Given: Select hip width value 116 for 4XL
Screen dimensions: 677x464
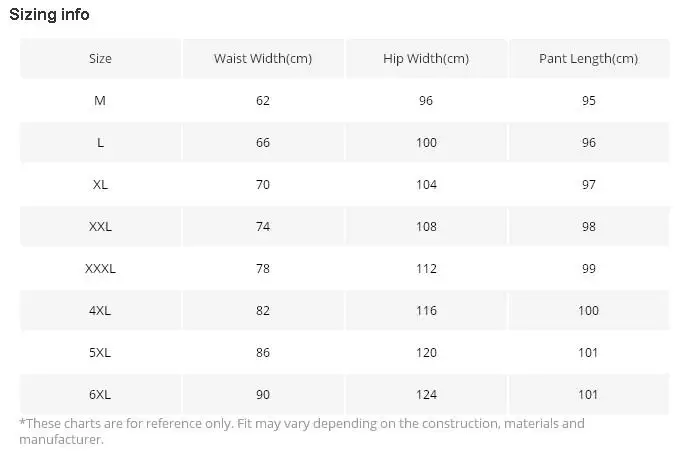Looking at the screenshot, I should coord(426,310).
